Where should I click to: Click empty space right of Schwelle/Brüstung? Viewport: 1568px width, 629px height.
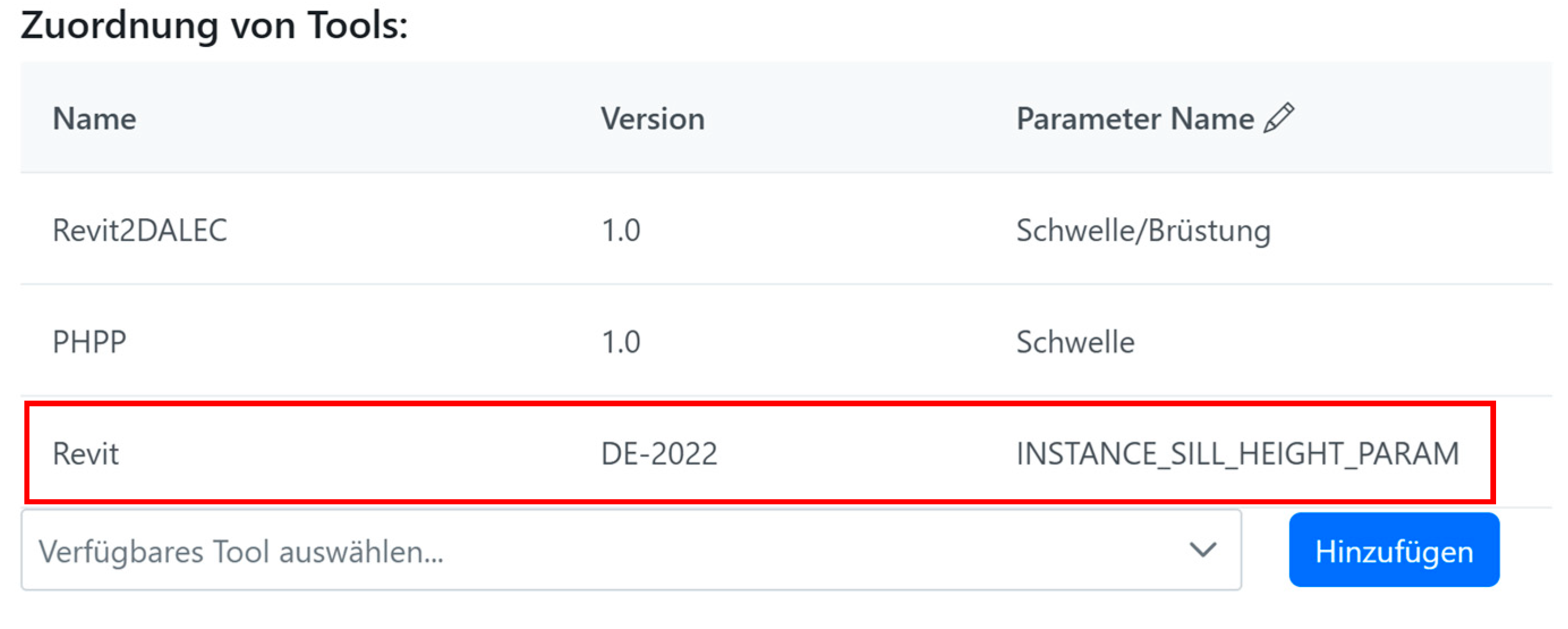point(1412,231)
